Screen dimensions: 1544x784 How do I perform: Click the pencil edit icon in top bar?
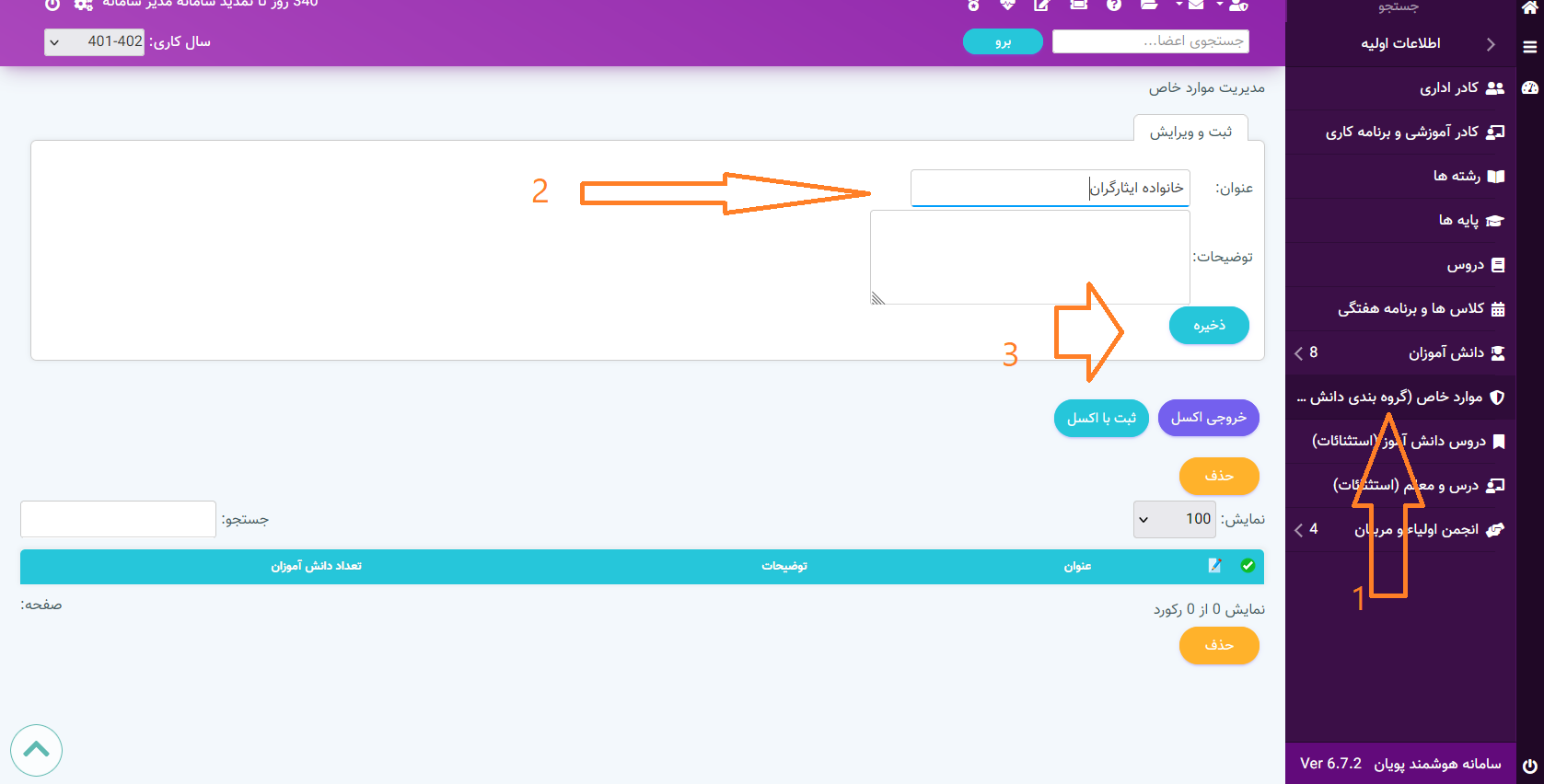point(1041,5)
